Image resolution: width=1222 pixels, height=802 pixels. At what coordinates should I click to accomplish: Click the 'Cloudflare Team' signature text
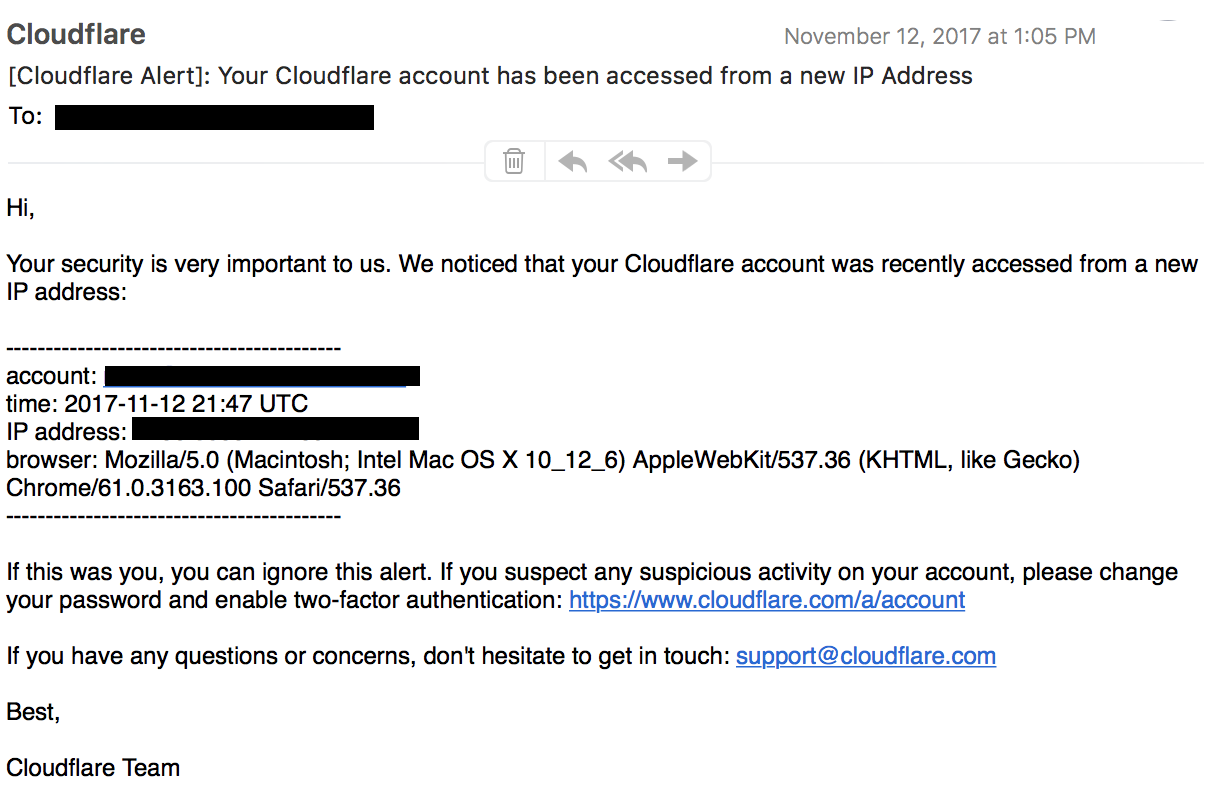[93, 768]
